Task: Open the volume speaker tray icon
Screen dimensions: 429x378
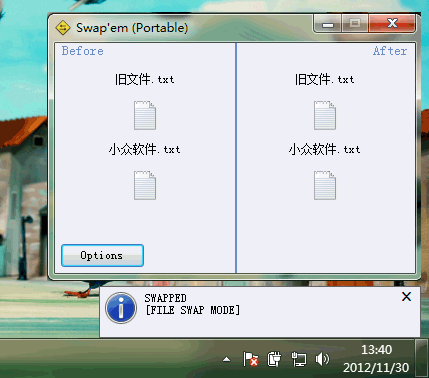Action: [x=322, y=359]
